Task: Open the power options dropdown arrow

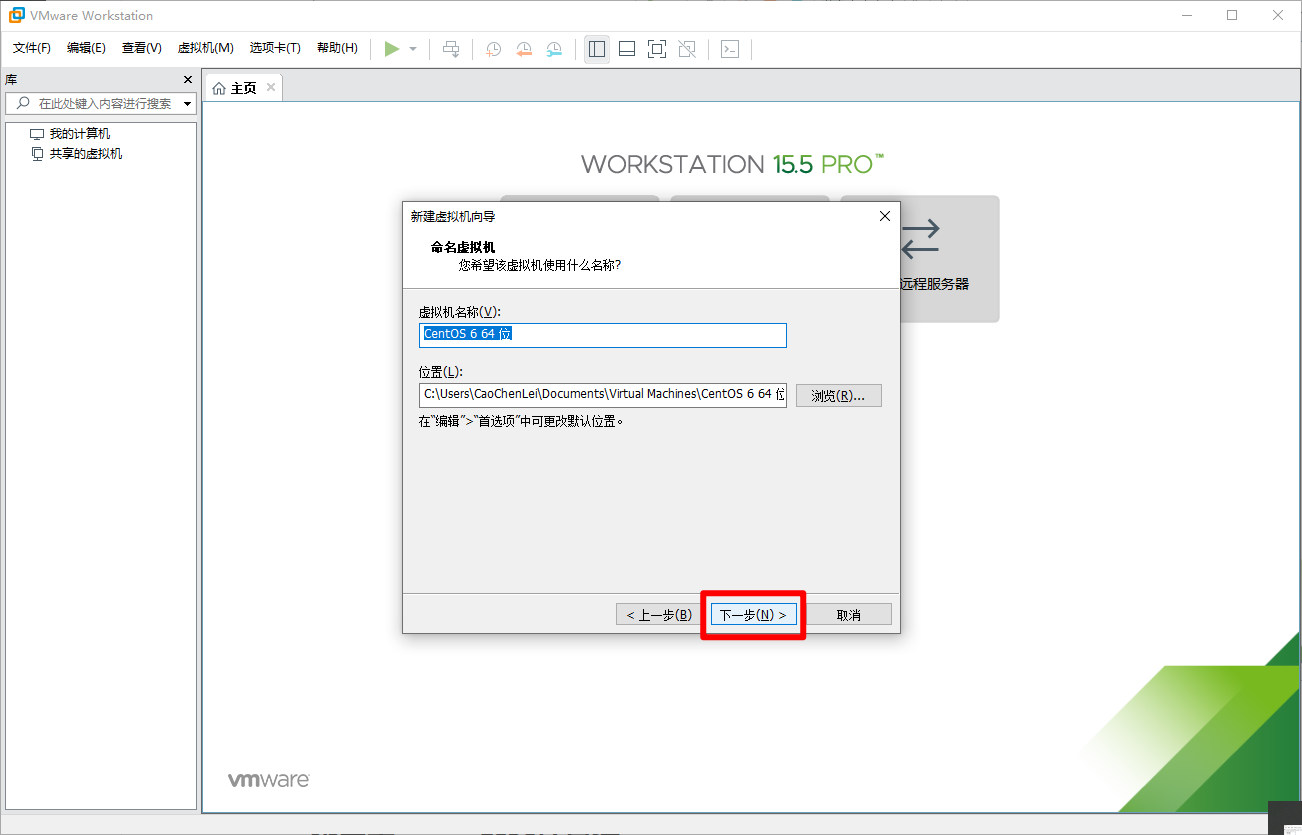Action: point(413,49)
